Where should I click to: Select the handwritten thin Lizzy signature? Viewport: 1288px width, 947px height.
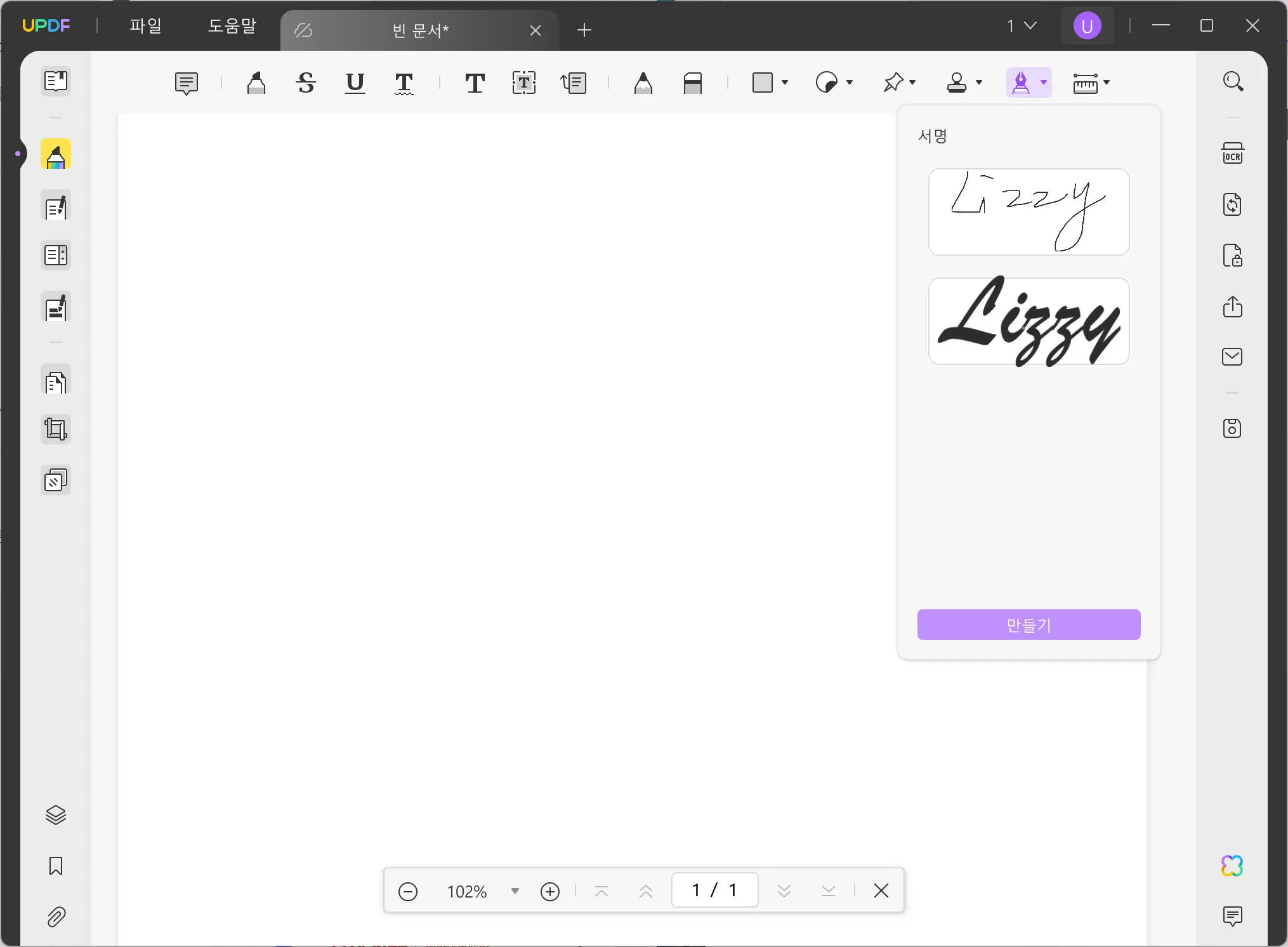(1028, 212)
